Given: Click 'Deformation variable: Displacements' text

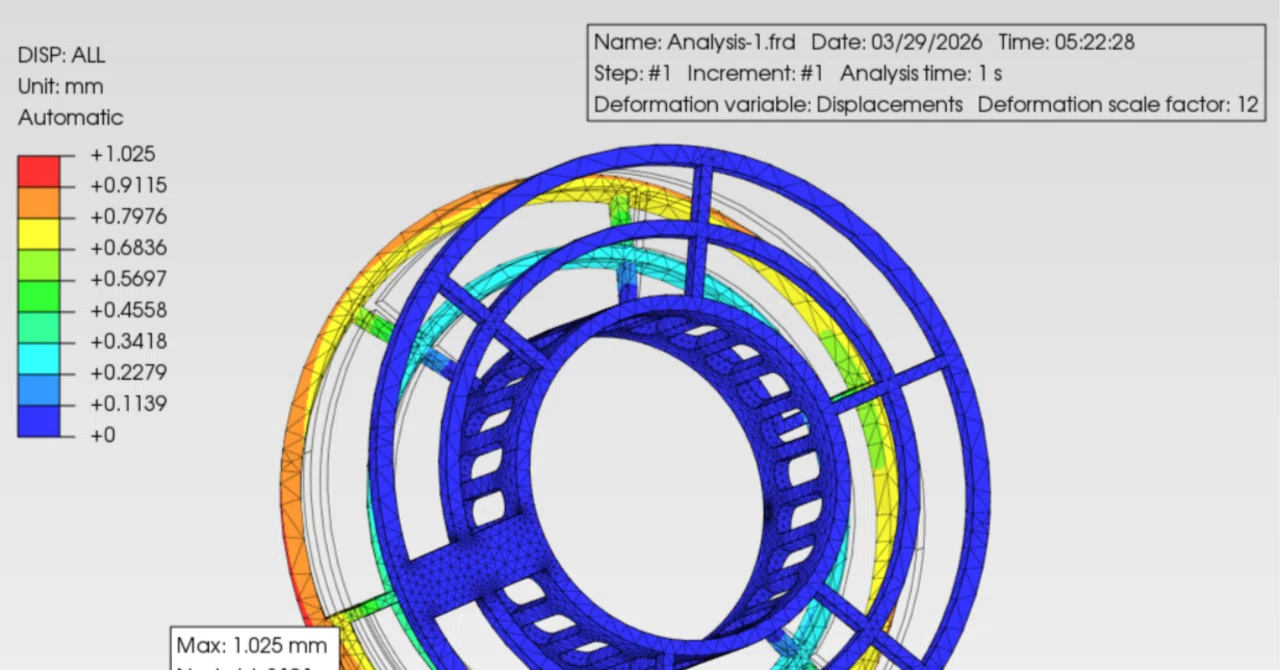Looking at the screenshot, I should click(x=778, y=104).
